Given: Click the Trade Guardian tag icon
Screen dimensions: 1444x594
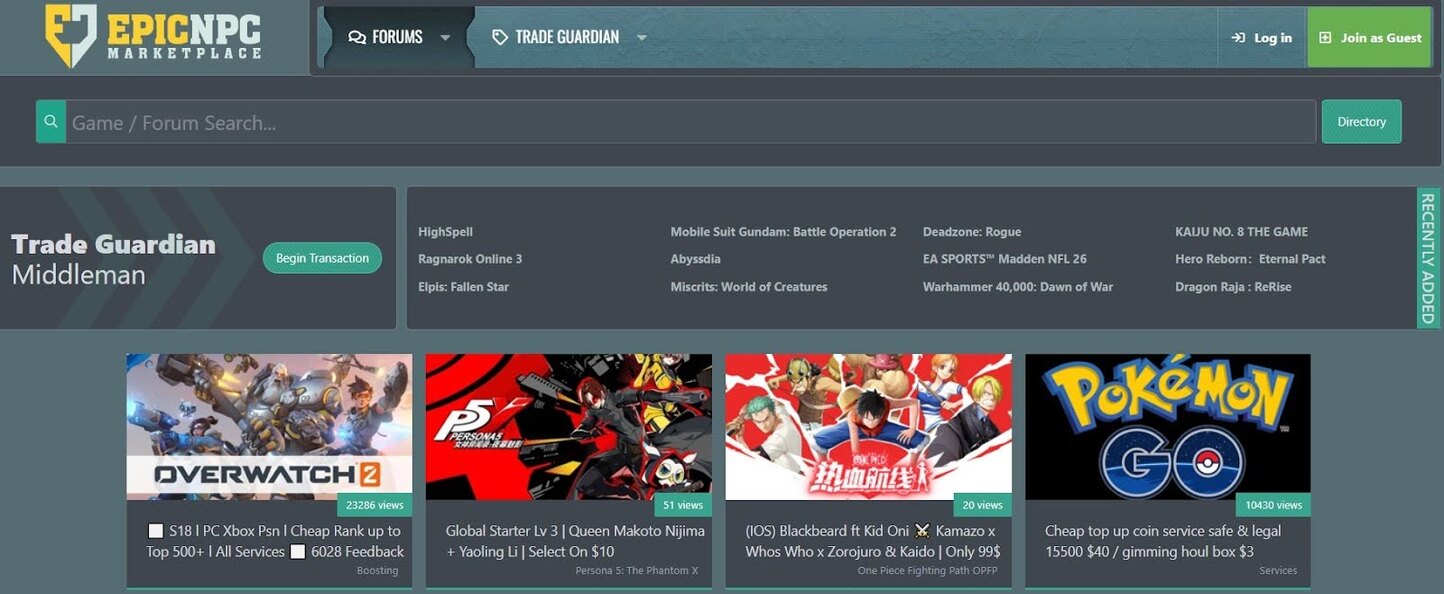Looking at the screenshot, I should pyautogui.click(x=500, y=37).
